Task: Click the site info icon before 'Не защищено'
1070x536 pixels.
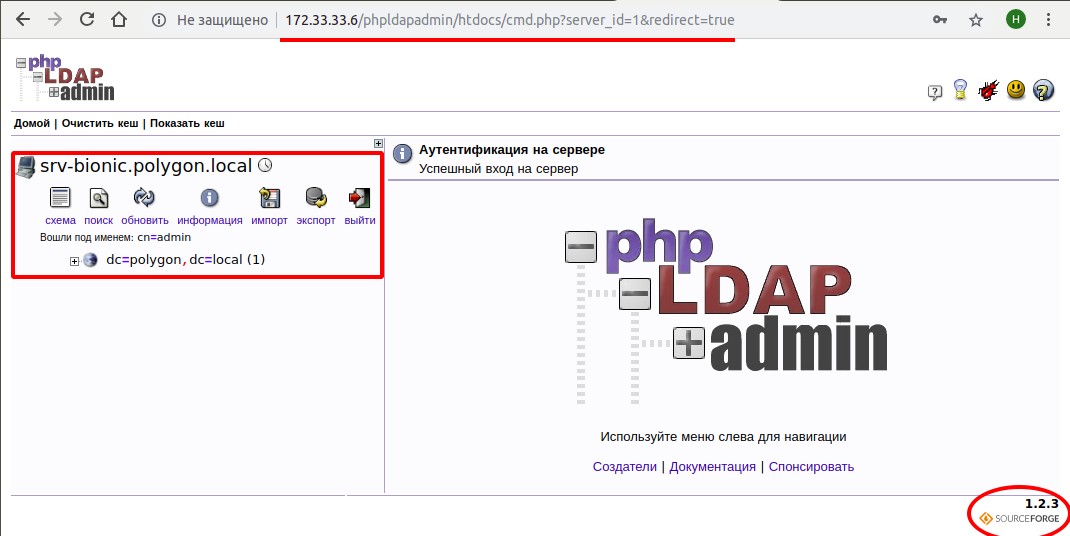Action: (159, 20)
